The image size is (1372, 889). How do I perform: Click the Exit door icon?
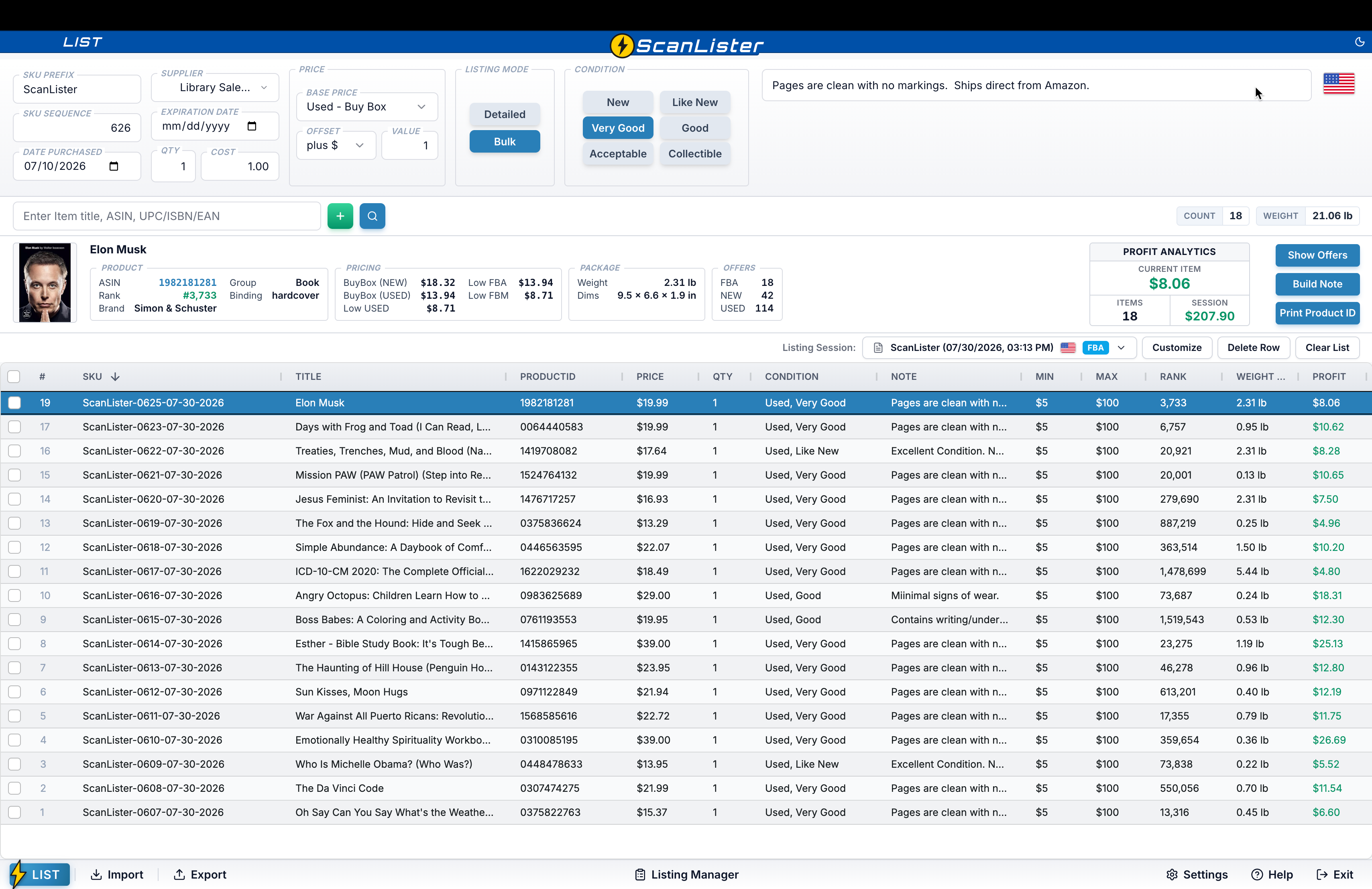(1322, 875)
